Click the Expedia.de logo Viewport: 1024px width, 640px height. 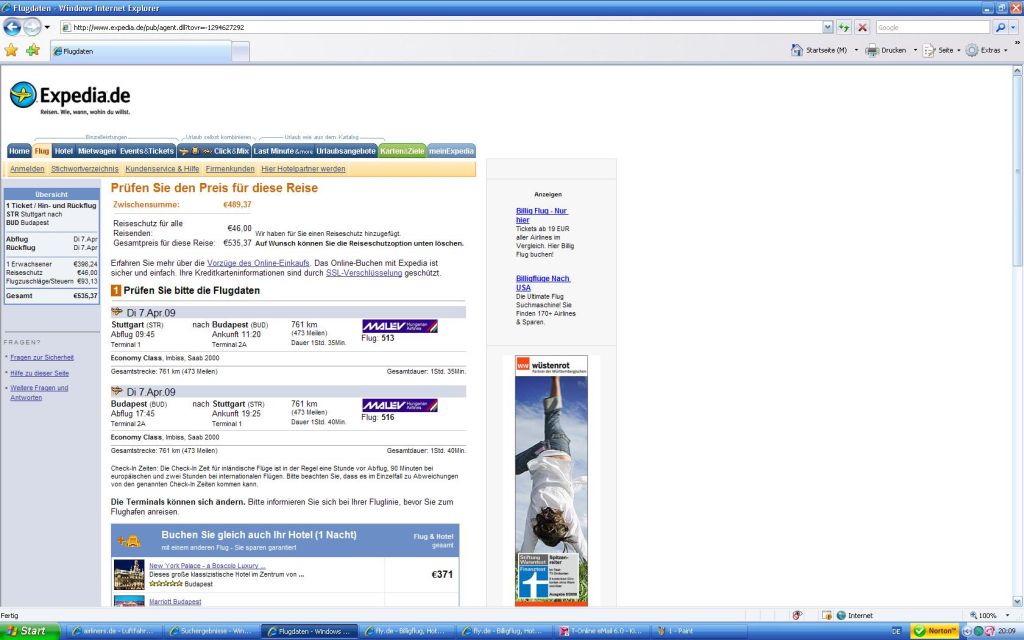70,98
